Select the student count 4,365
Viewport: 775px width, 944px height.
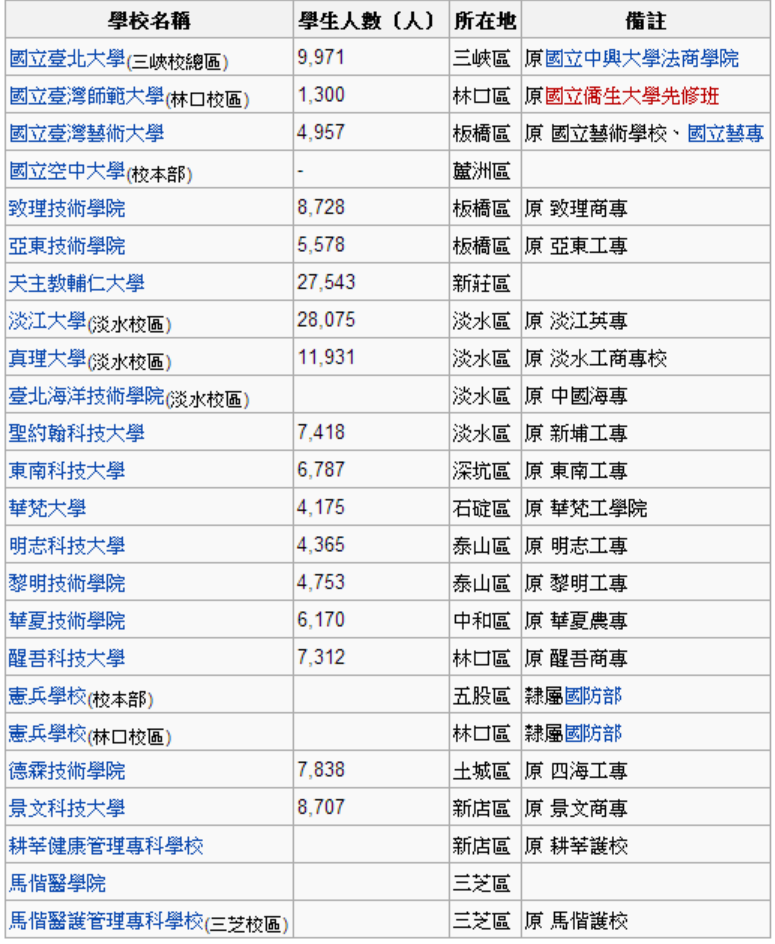click(320, 544)
